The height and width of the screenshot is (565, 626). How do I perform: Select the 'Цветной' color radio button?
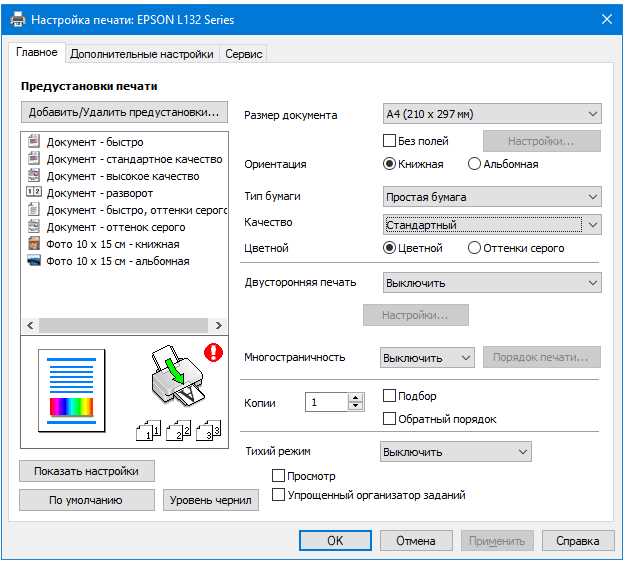pyautogui.click(x=389, y=248)
